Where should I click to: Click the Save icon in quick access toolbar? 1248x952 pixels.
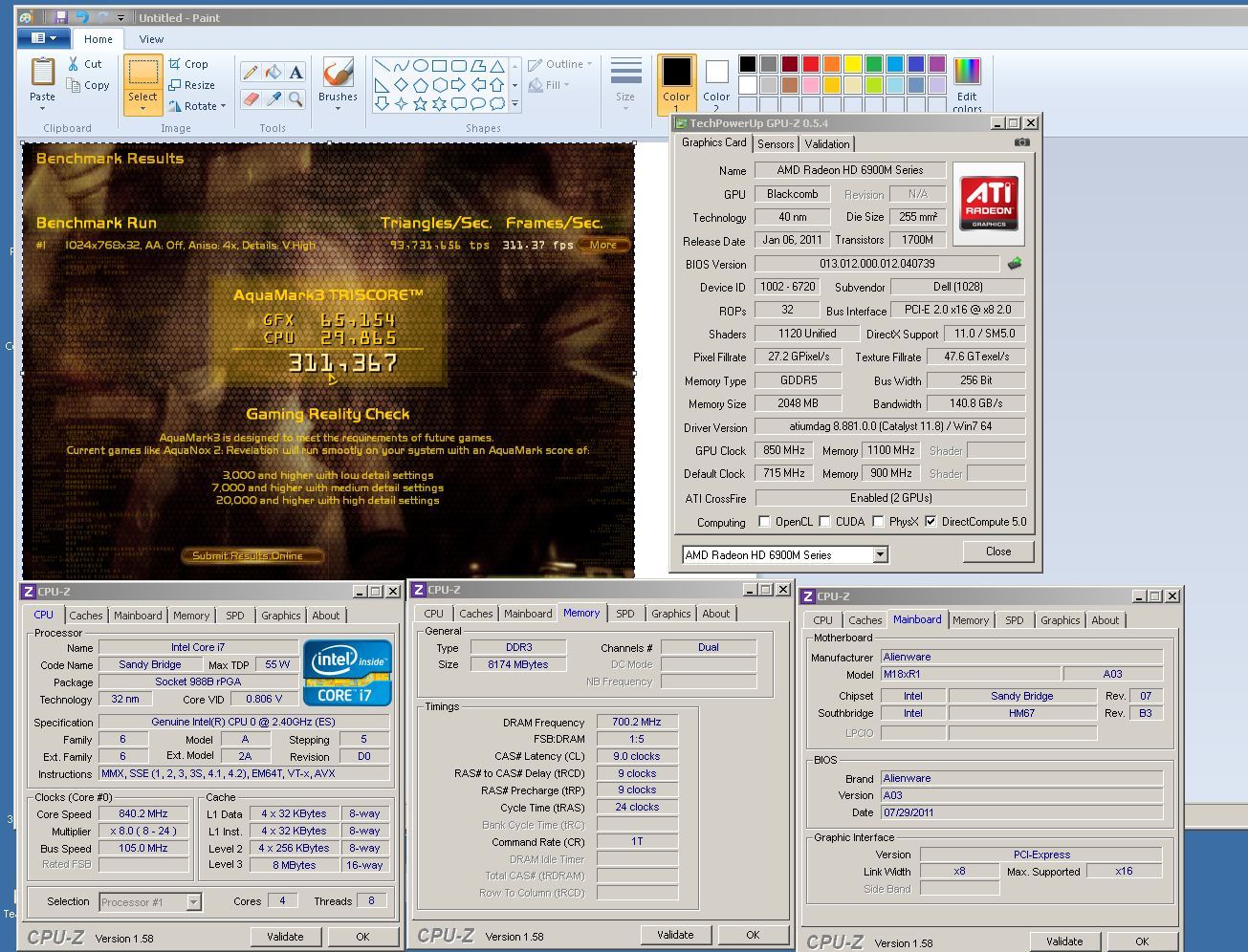click(60, 17)
